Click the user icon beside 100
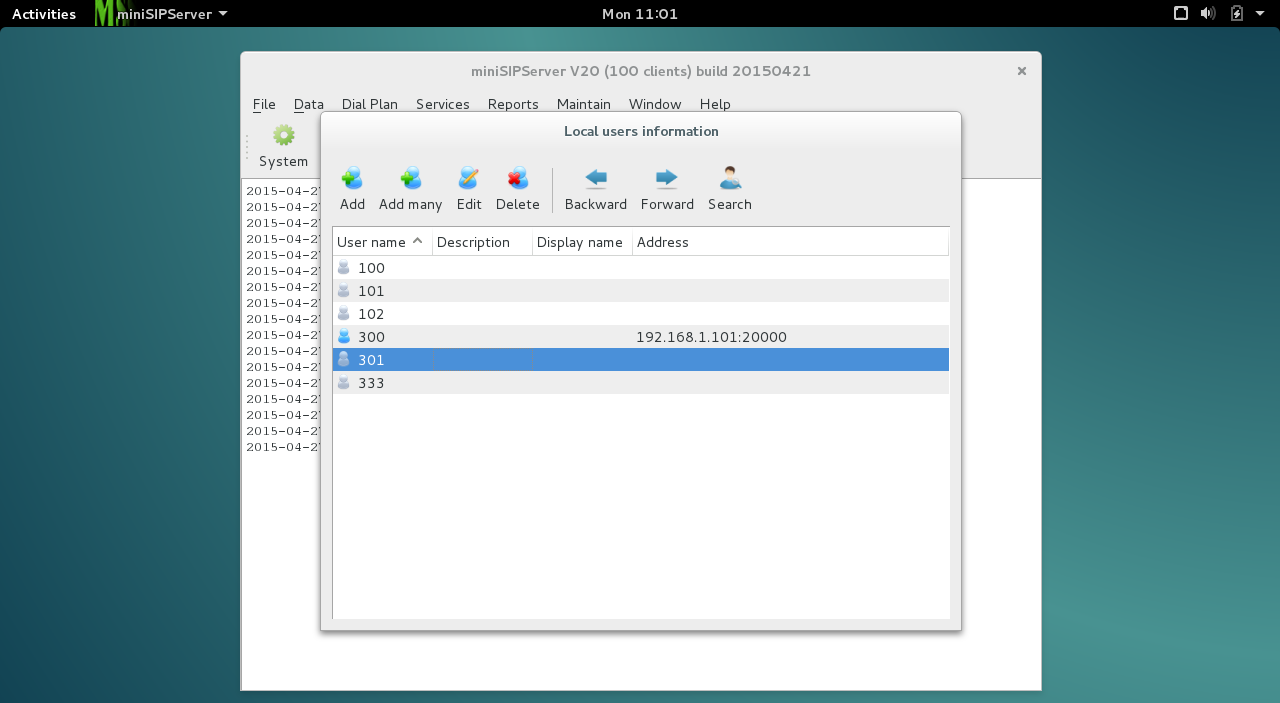Viewport: 1280px width, 703px height. [x=344, y=268]
